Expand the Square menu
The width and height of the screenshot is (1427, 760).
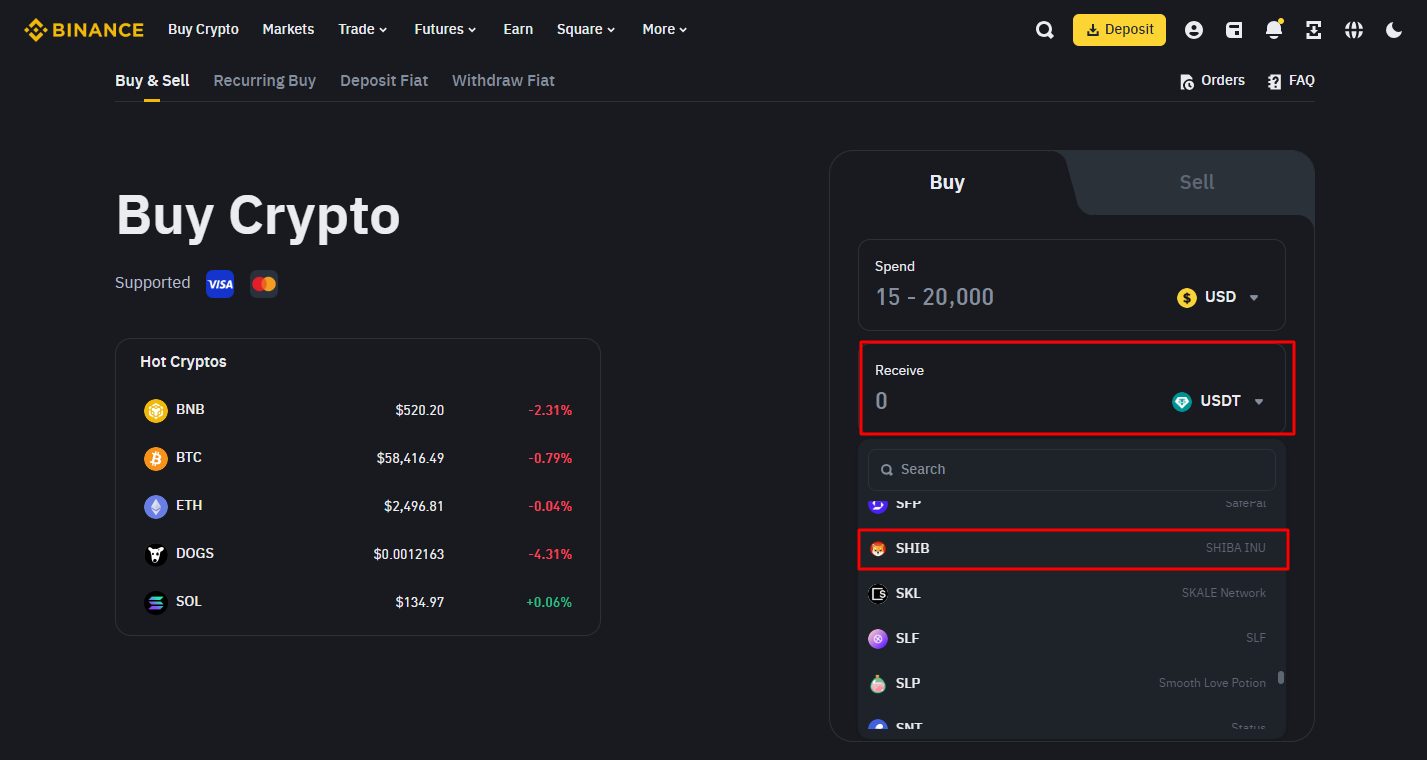point(586,29)
